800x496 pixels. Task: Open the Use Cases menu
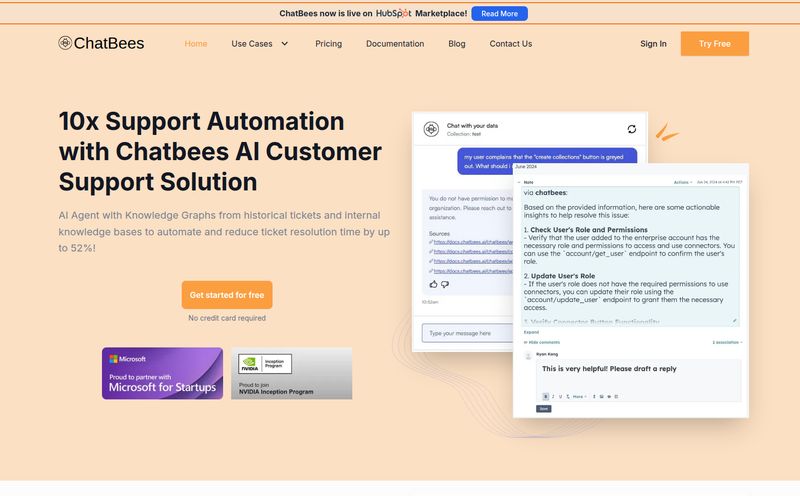coord(252,44)
